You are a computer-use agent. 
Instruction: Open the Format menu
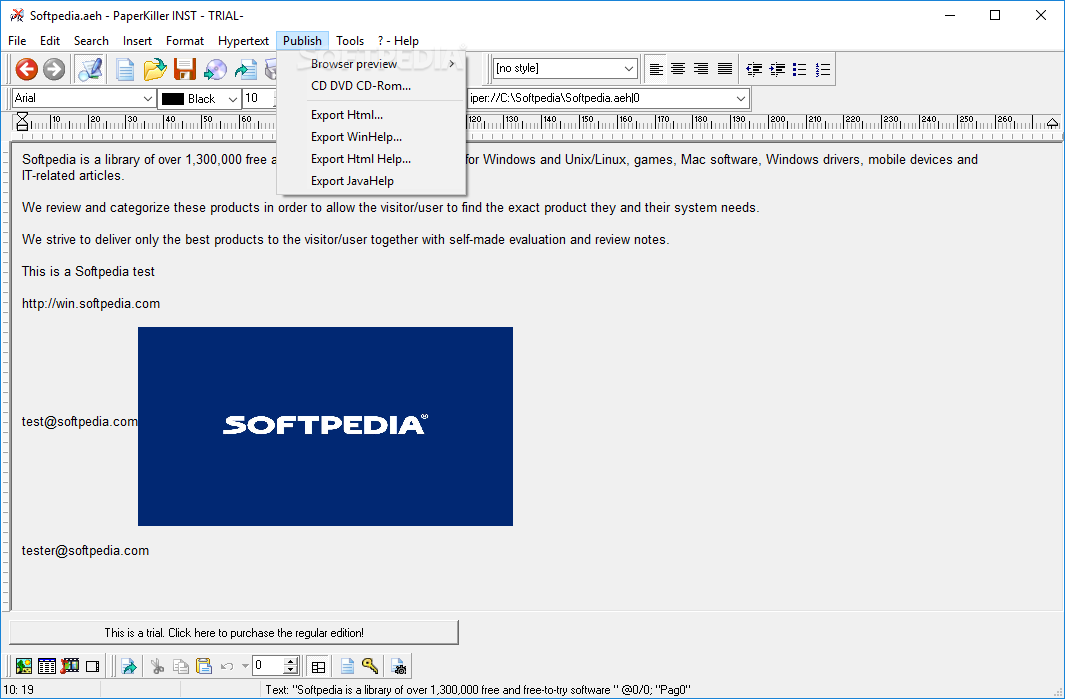(185, 41)
